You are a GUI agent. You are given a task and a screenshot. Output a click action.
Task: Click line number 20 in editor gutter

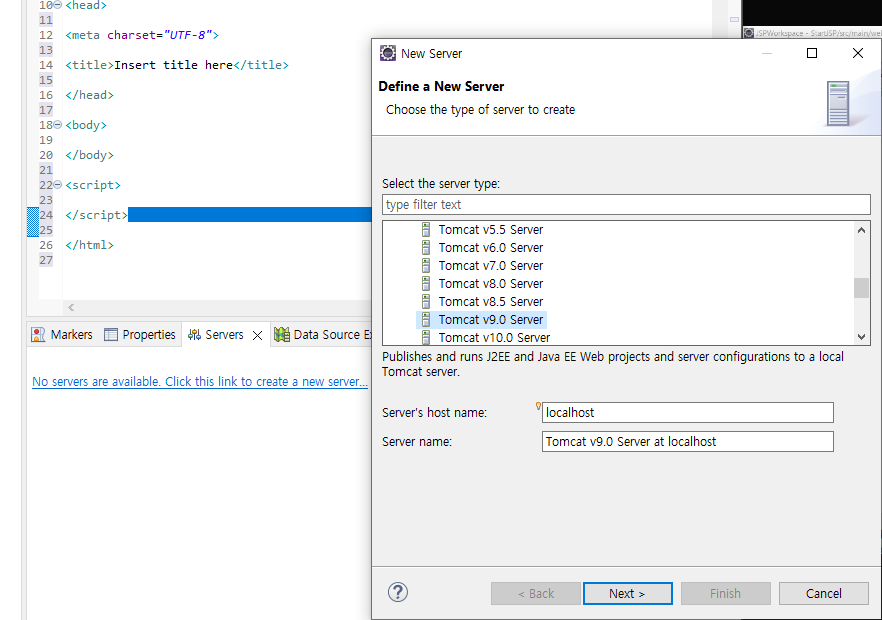(46, 155)
